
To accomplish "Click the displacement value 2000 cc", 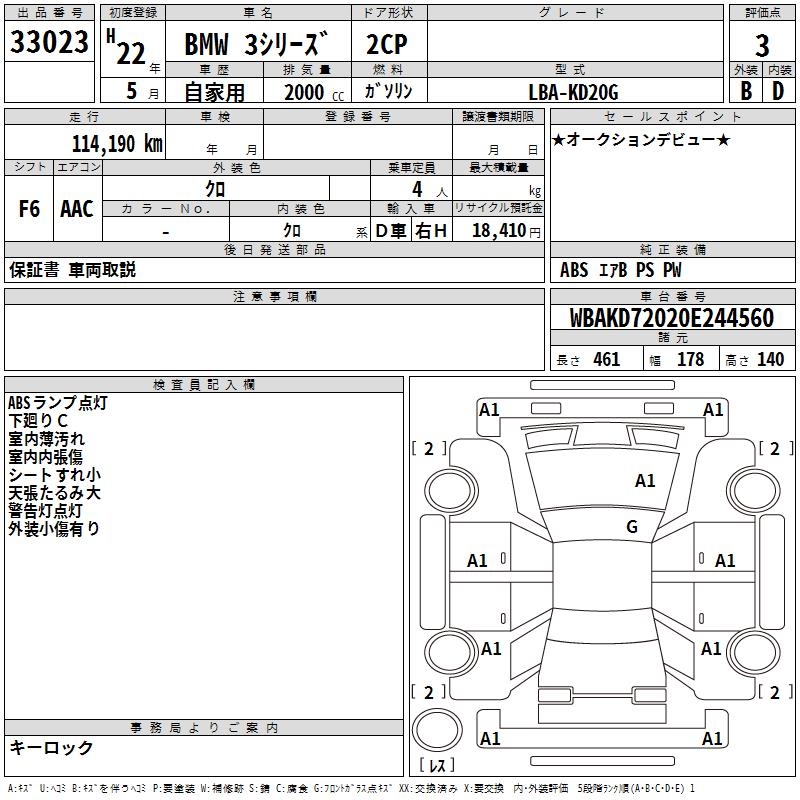I will [x=314, y=92].
